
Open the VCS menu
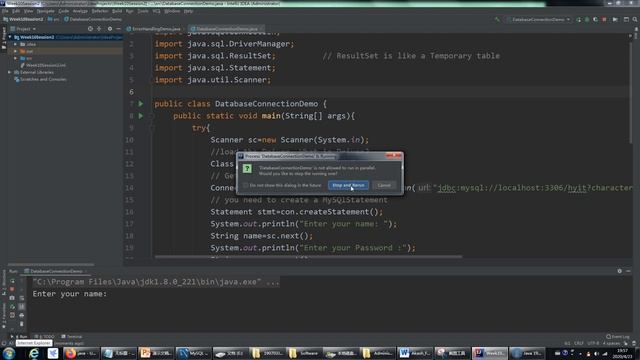(156, 11)
